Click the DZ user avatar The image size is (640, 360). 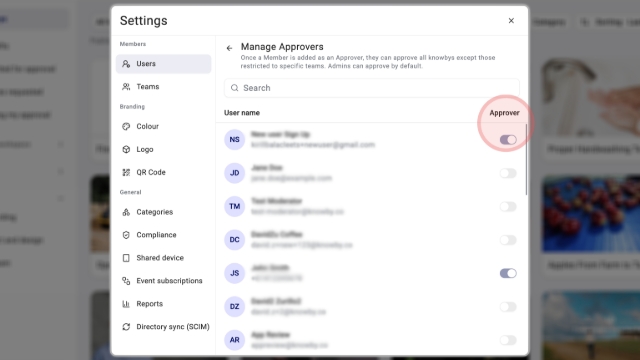(x=234, y=307)
